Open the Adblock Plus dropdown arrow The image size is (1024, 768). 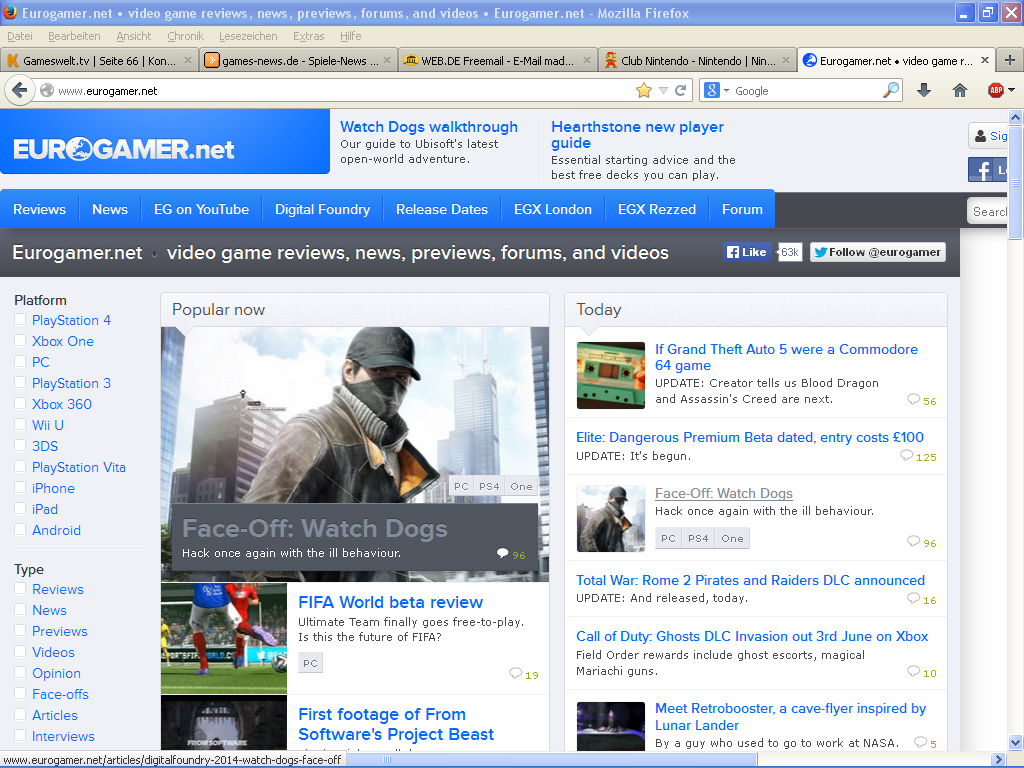1012,90
